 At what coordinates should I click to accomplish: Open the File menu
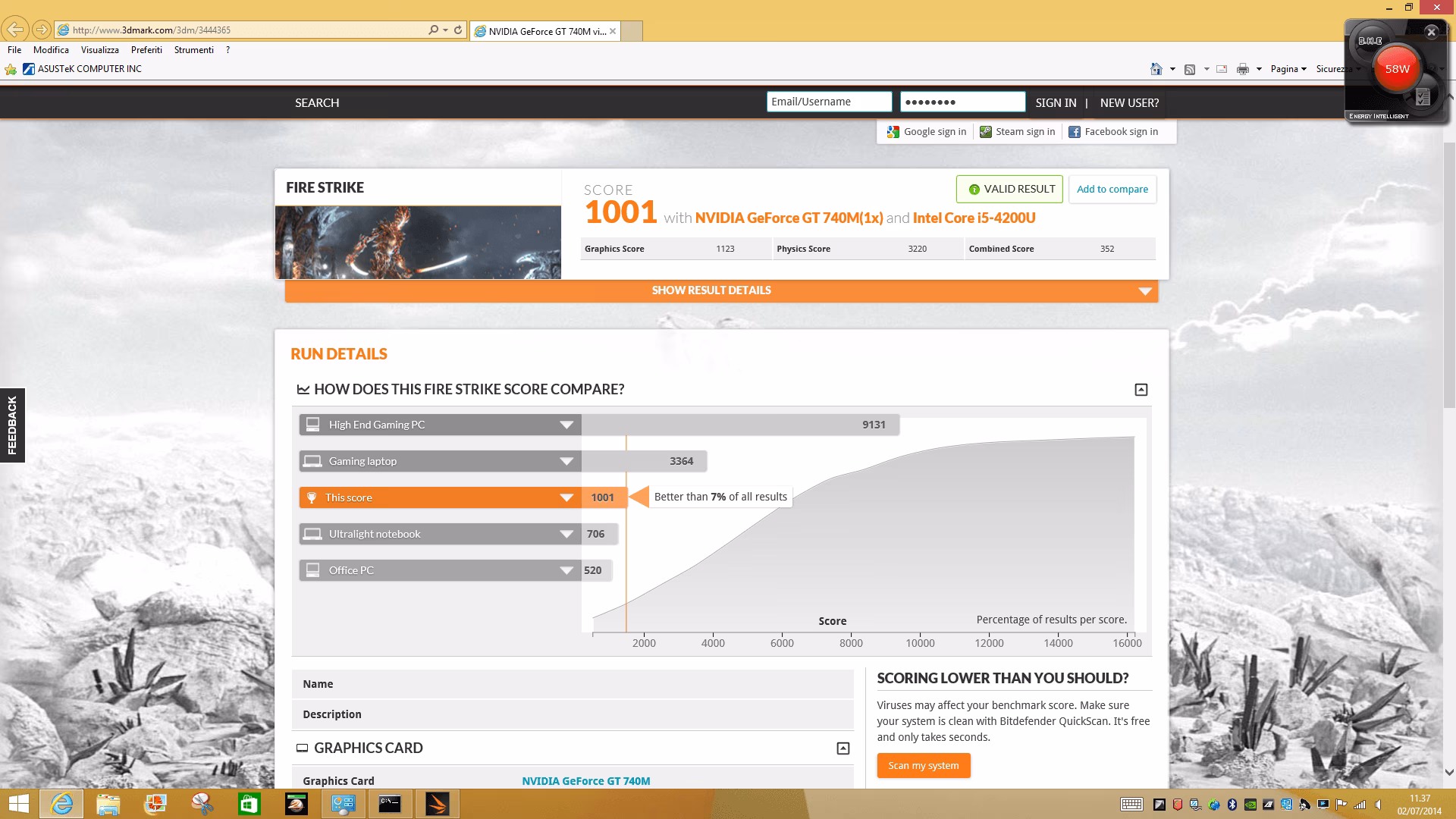[14, 50]
